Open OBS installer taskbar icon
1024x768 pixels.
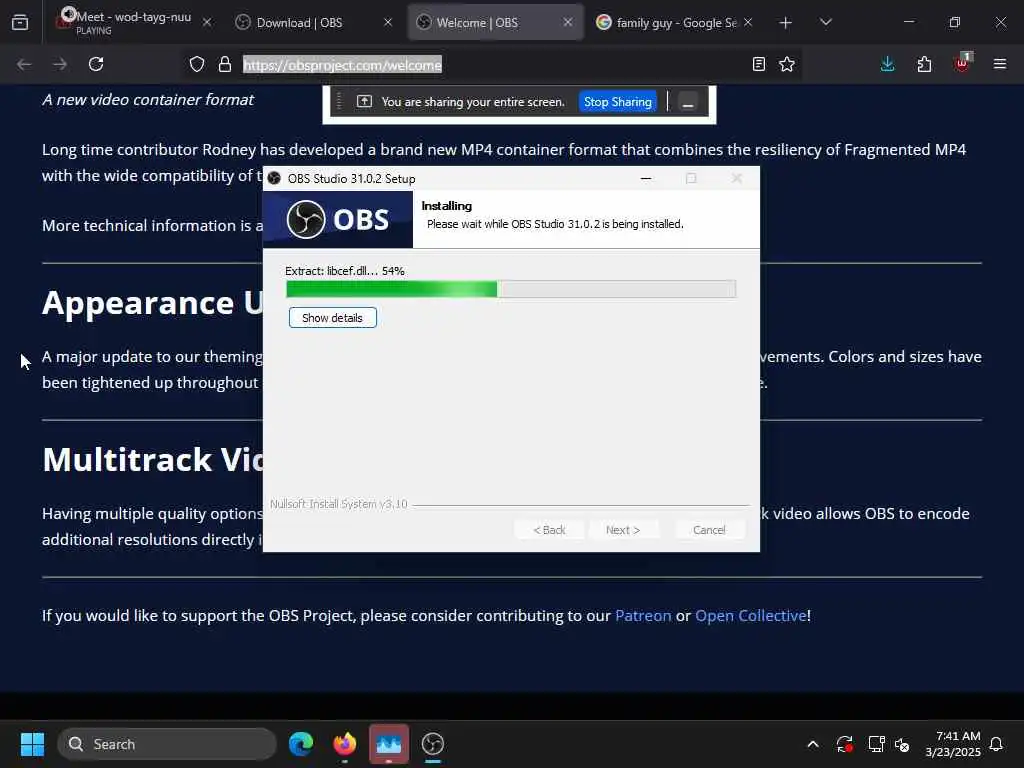433,744
